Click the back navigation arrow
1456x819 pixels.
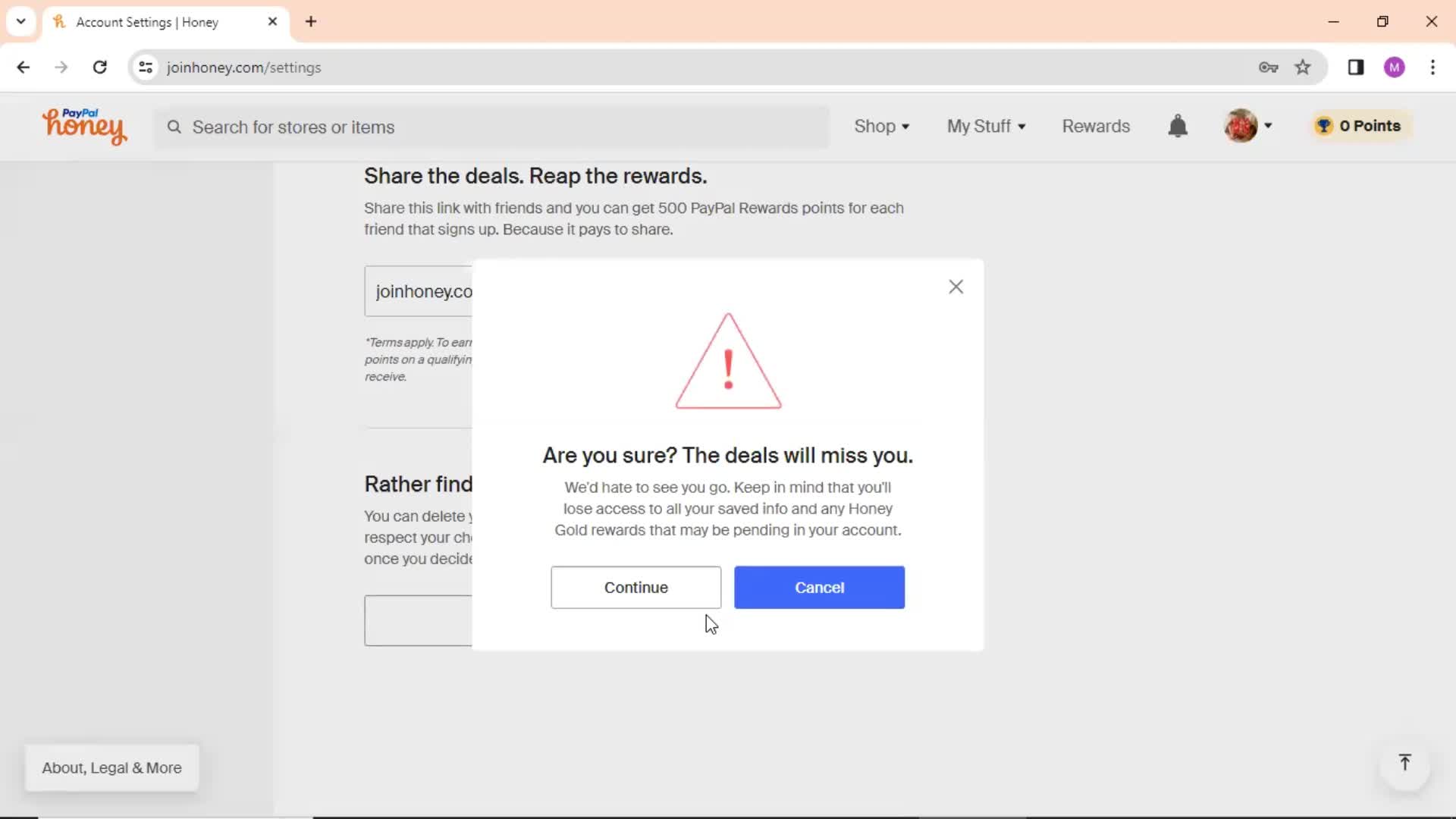point(24,67)
